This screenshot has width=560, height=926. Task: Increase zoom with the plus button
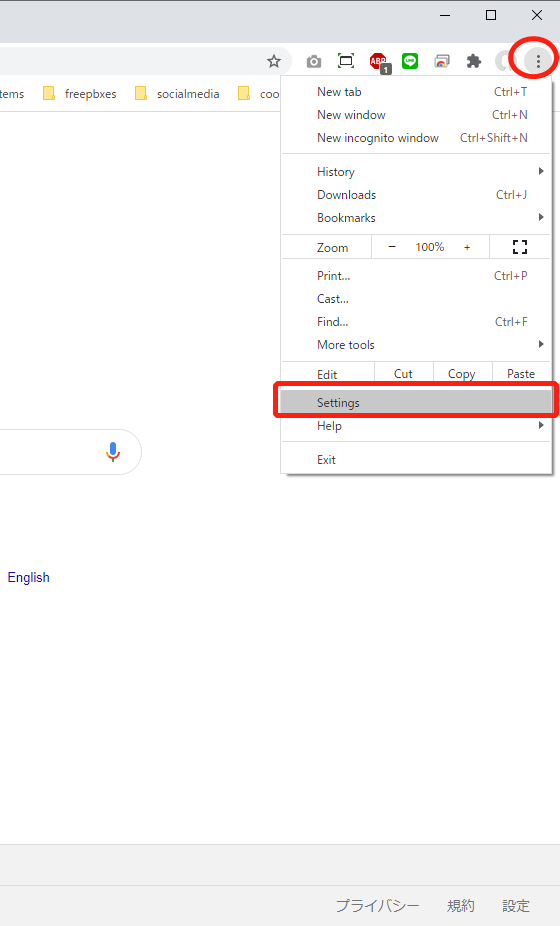click(x=467, y=247)
